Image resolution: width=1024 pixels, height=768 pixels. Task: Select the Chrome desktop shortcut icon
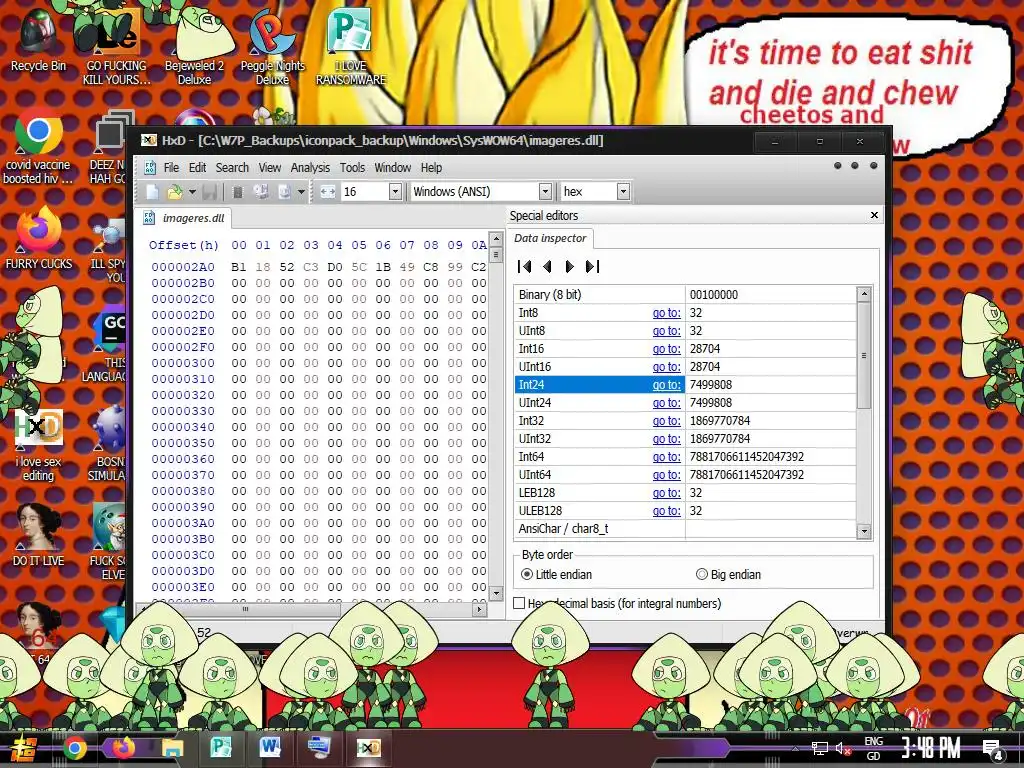pos(38,147)
